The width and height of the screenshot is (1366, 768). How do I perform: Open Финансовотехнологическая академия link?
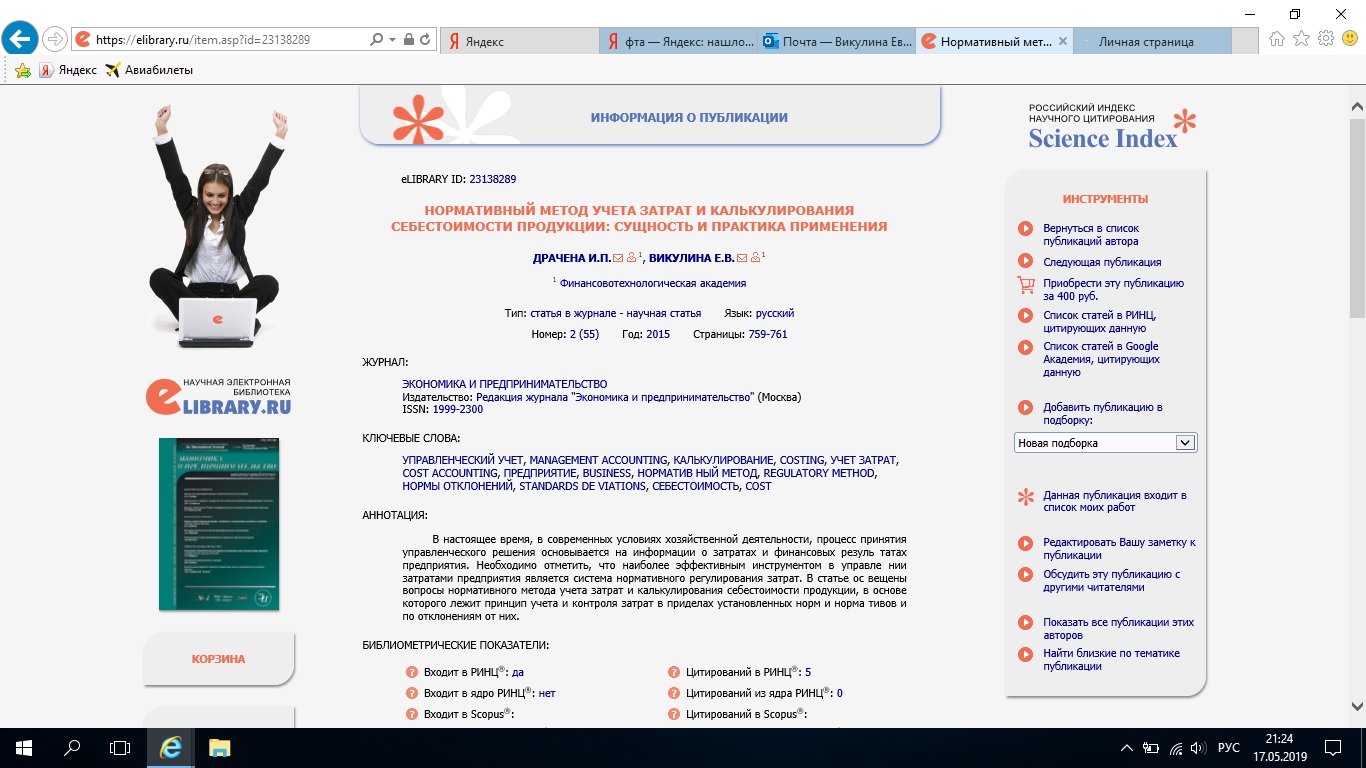(653, 283)
